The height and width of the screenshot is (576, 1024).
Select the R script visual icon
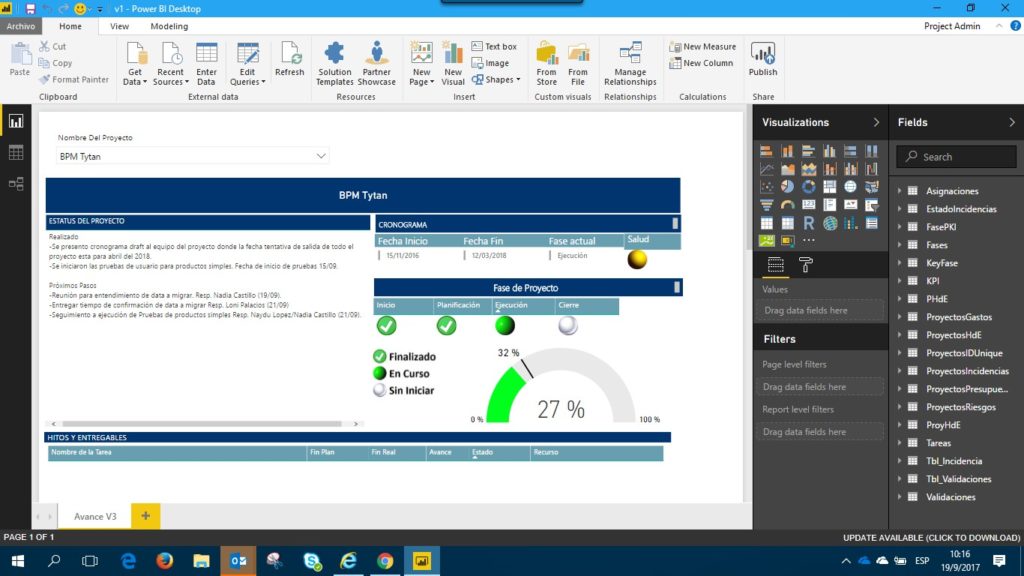[808, 223]
